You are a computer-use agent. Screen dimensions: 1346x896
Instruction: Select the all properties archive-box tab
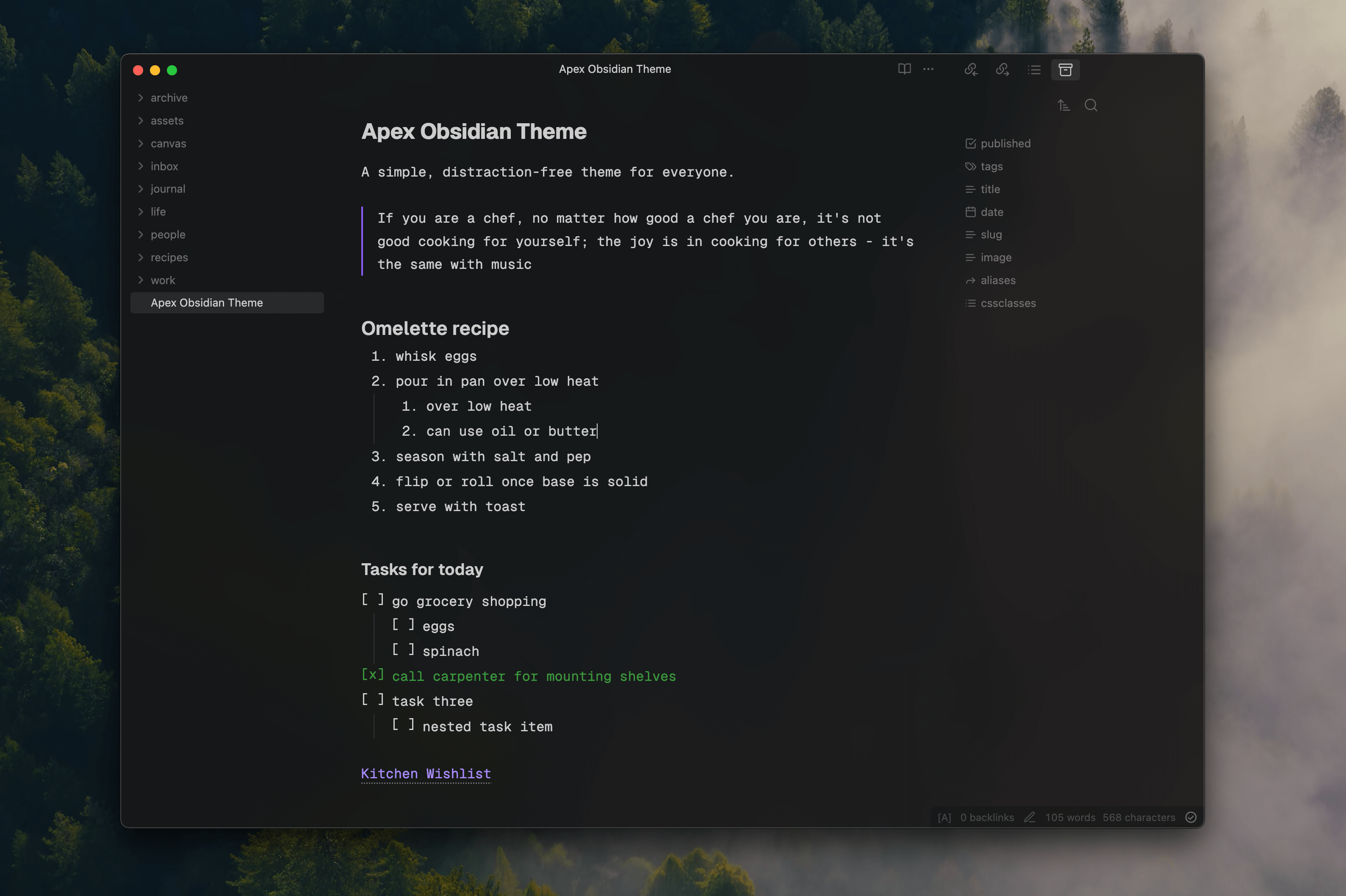coord(1065,70)
